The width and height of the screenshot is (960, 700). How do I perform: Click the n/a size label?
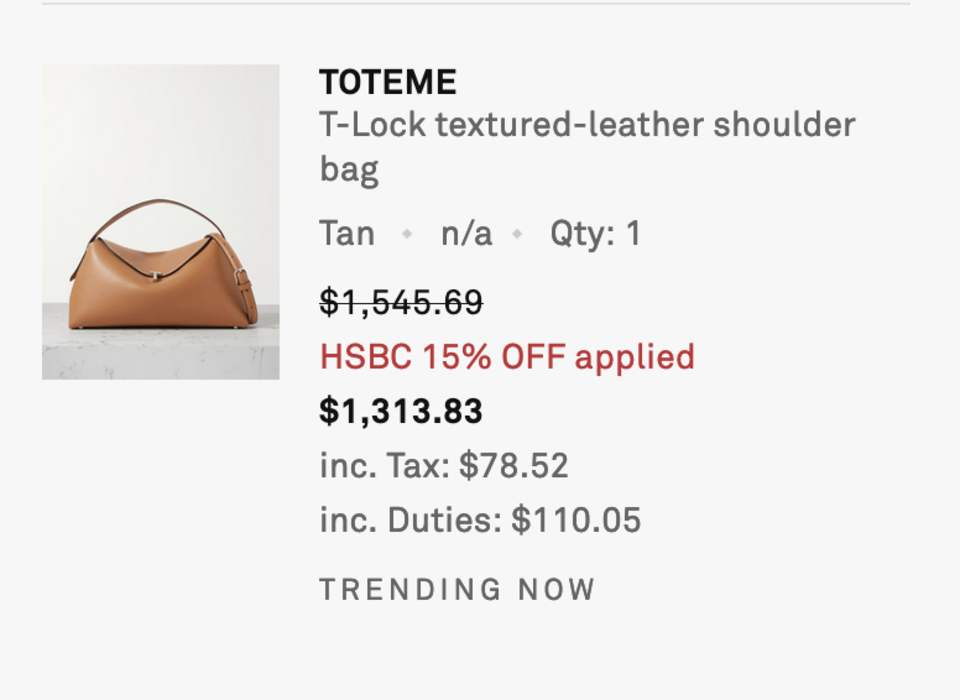pyautogui.click(x=467, y=233)
